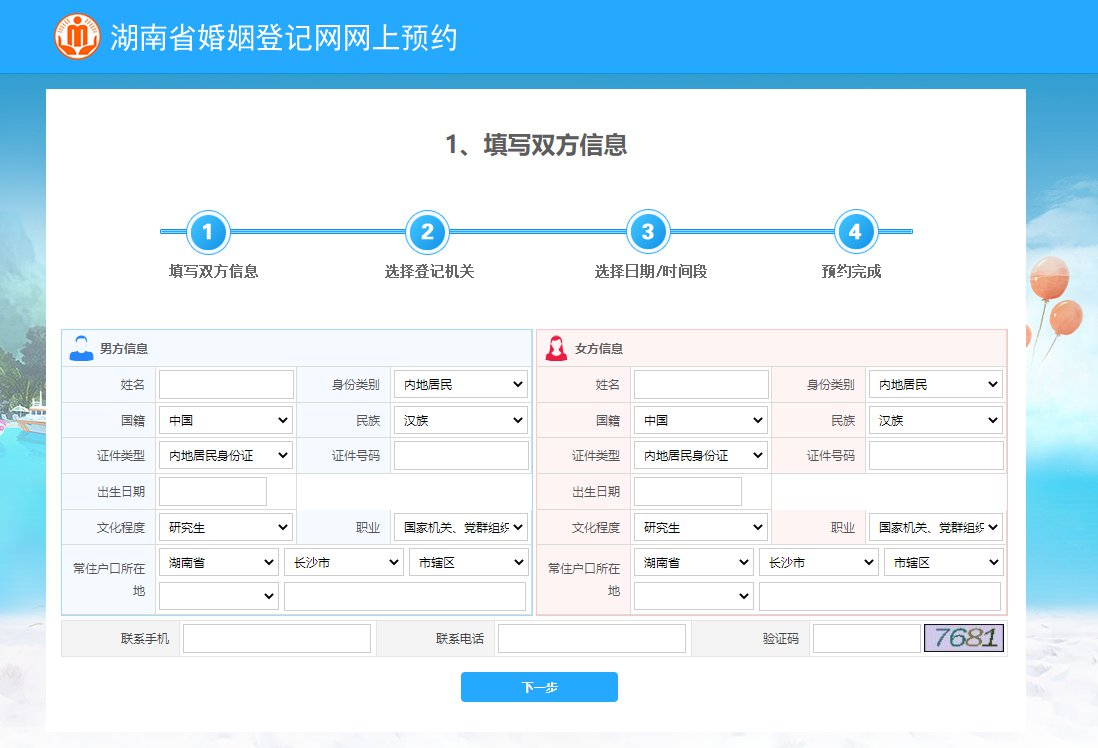Expand male 文化程度 dropdown showing 研究生

(x=226, y=527)
